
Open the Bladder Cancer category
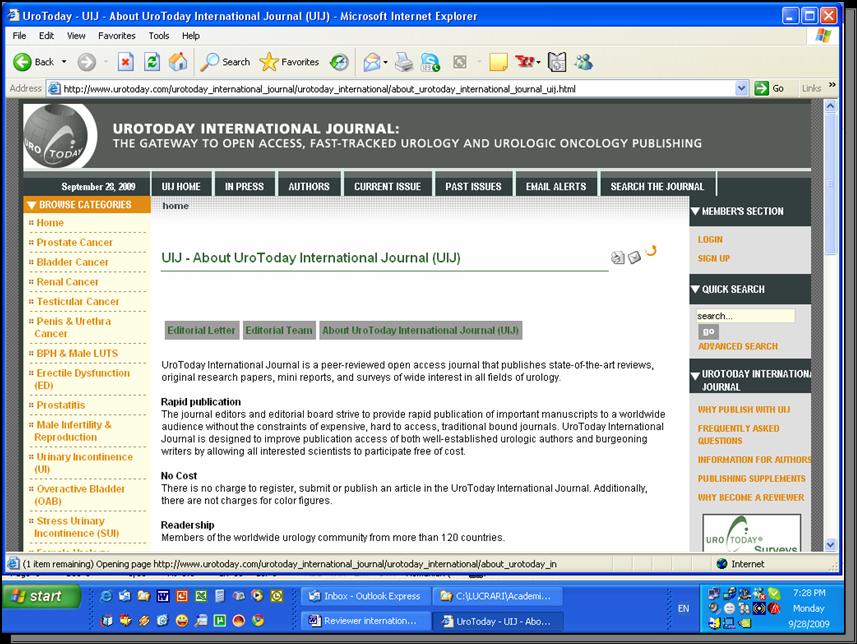[73, 262]
